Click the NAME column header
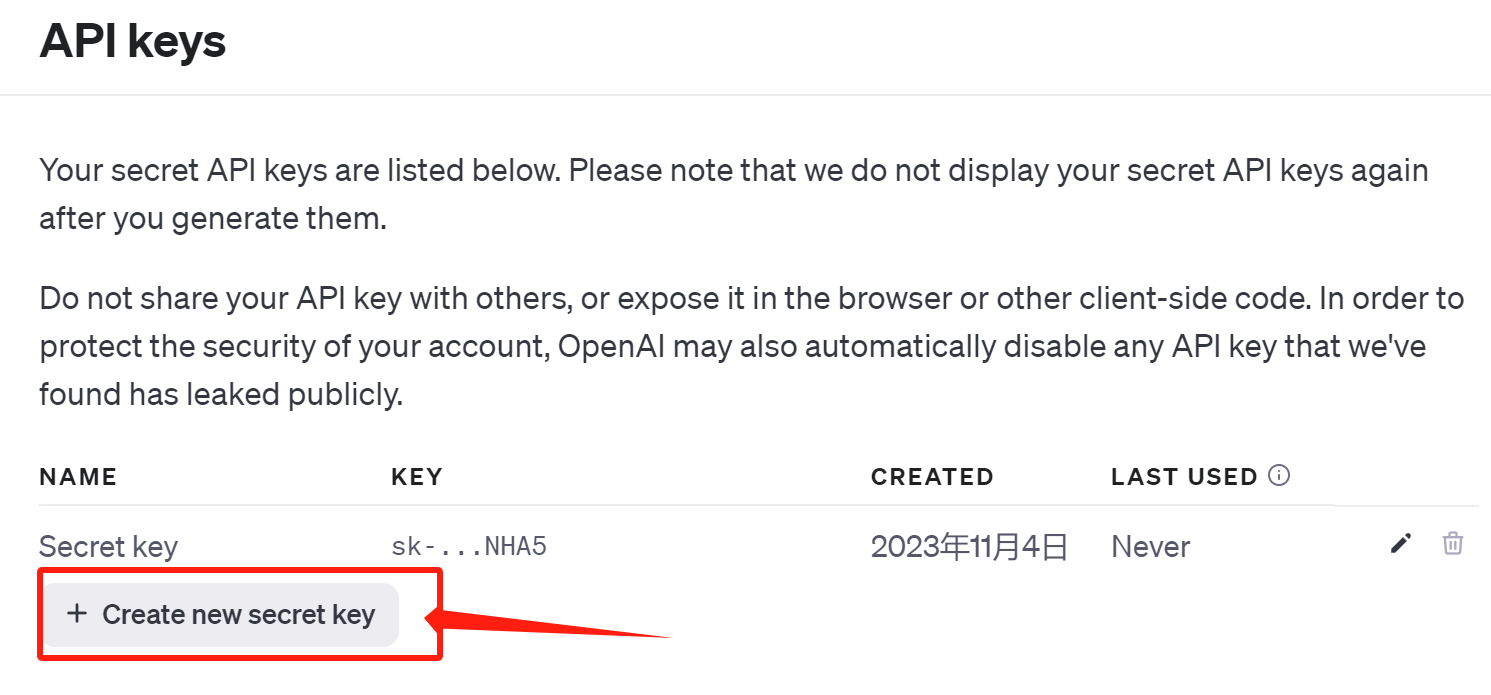This screenshot has height=695, width=1491. click(x=78, y=477)
